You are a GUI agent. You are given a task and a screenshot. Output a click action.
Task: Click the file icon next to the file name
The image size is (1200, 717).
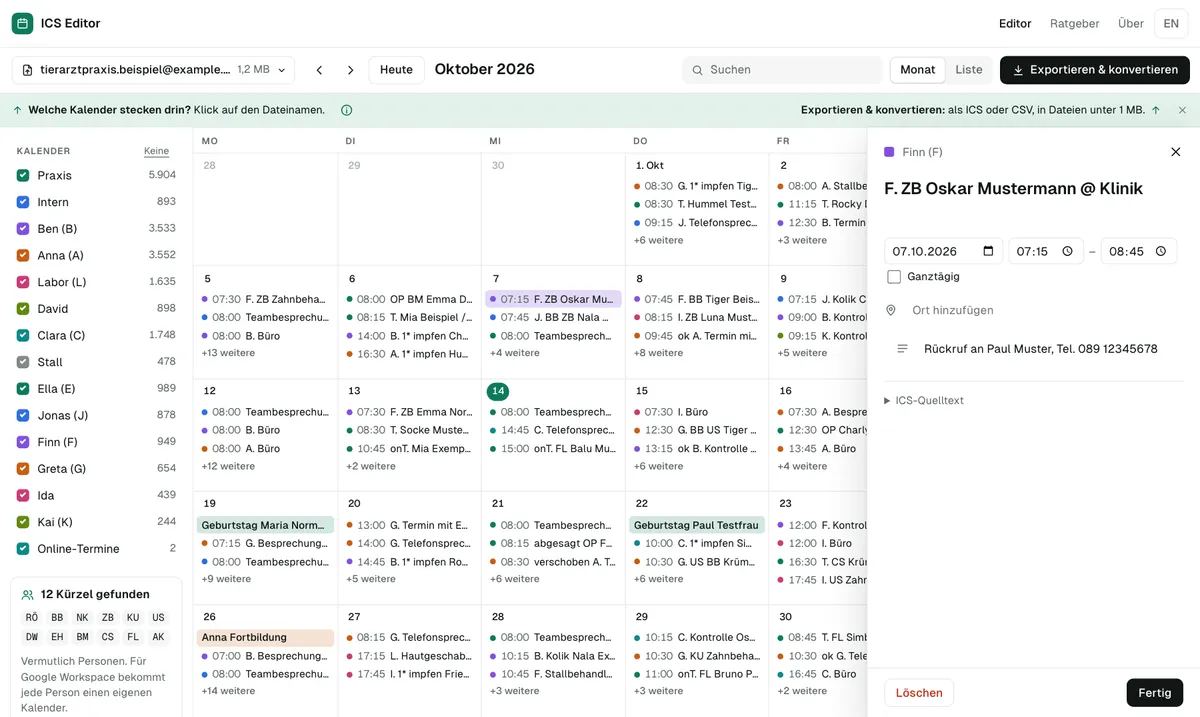pyautogui.click(x=28, y=70)
